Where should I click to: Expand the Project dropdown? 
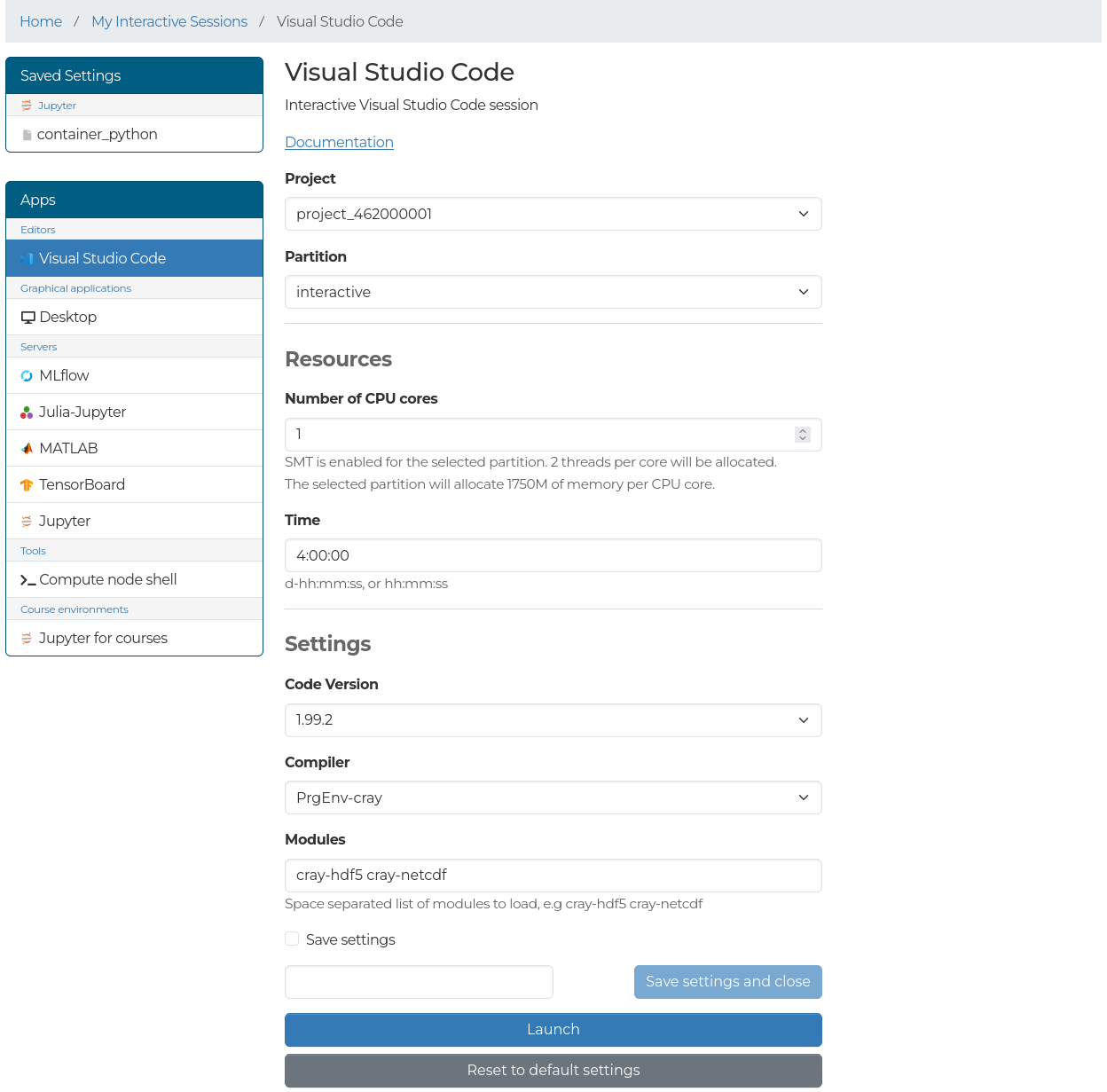pos(553,214)
